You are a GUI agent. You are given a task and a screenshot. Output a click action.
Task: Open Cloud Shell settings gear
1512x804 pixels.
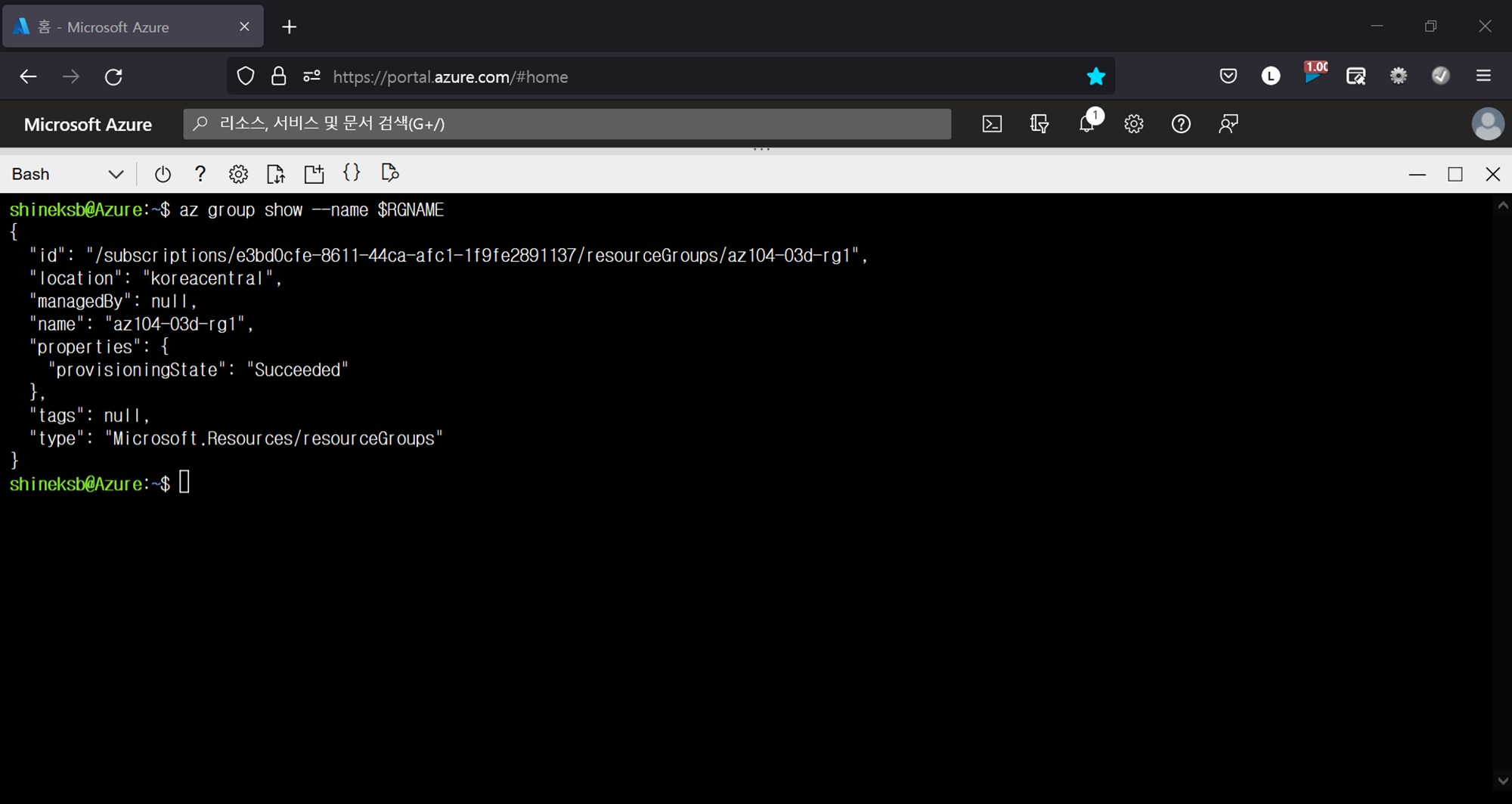[238, 175]
